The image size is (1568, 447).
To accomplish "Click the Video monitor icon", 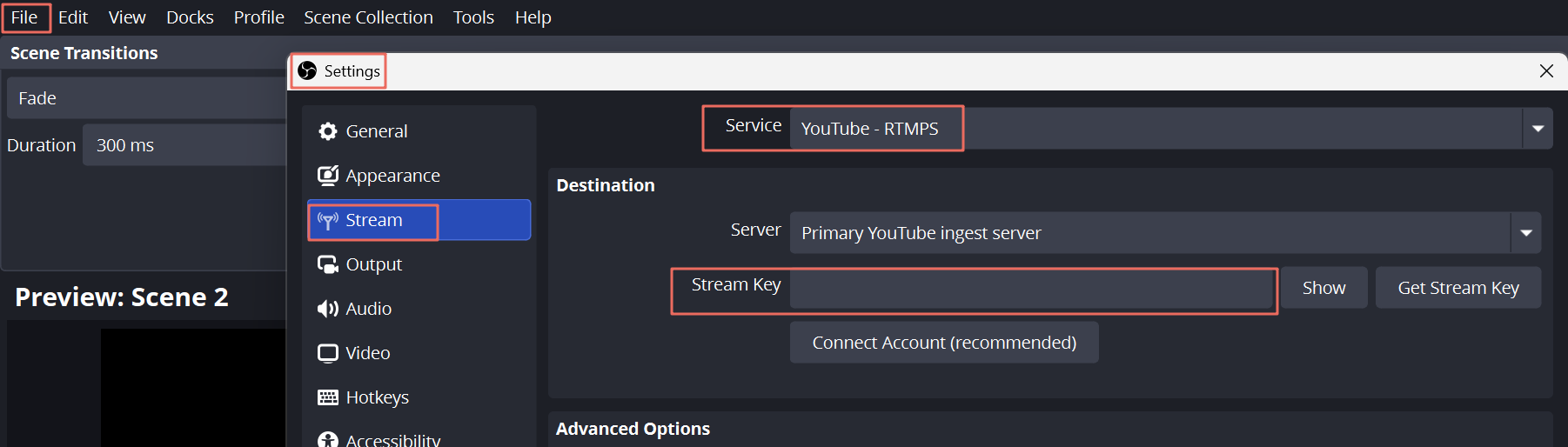I will coord(328,353).
